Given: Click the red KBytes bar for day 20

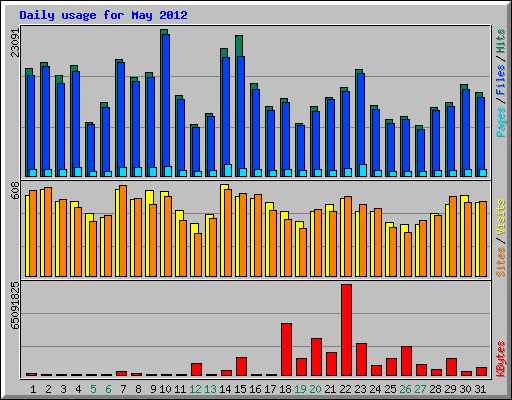Looking at the screenshot, I should (316, 357).
